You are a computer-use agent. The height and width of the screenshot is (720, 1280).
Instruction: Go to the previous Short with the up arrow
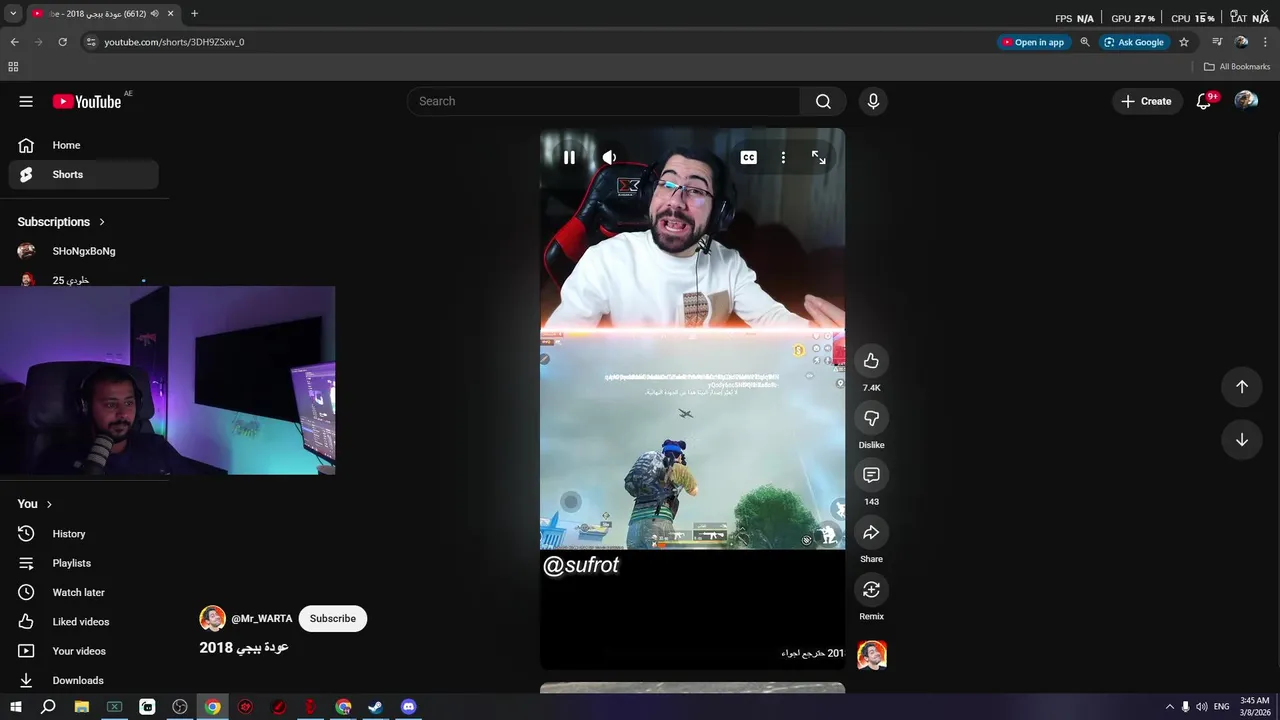pyautogui.click(x=1241, y=387)
